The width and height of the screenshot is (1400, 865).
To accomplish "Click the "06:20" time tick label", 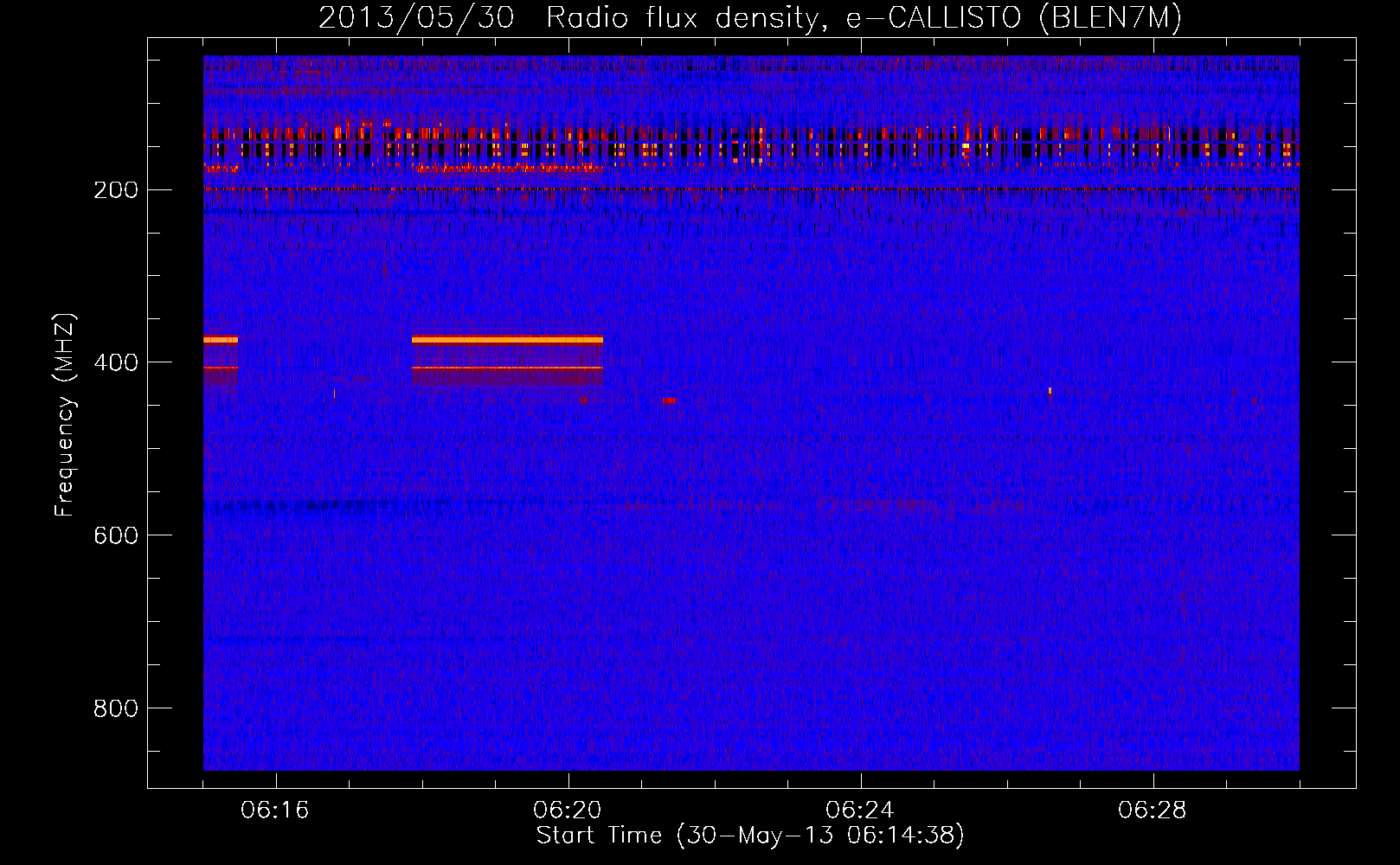I will (568, 811).
